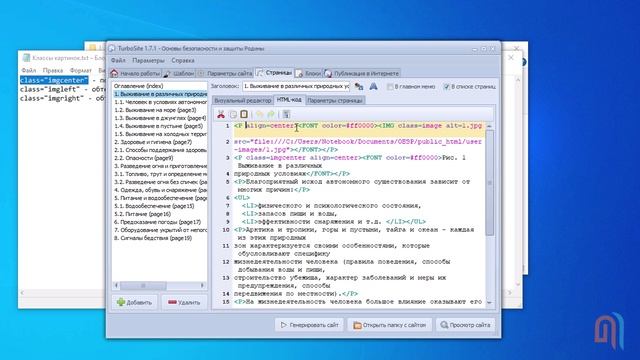
Task: Select 6. Предсказание погоды (page17)
Action: pyautogui.click(x=160, y=222)
